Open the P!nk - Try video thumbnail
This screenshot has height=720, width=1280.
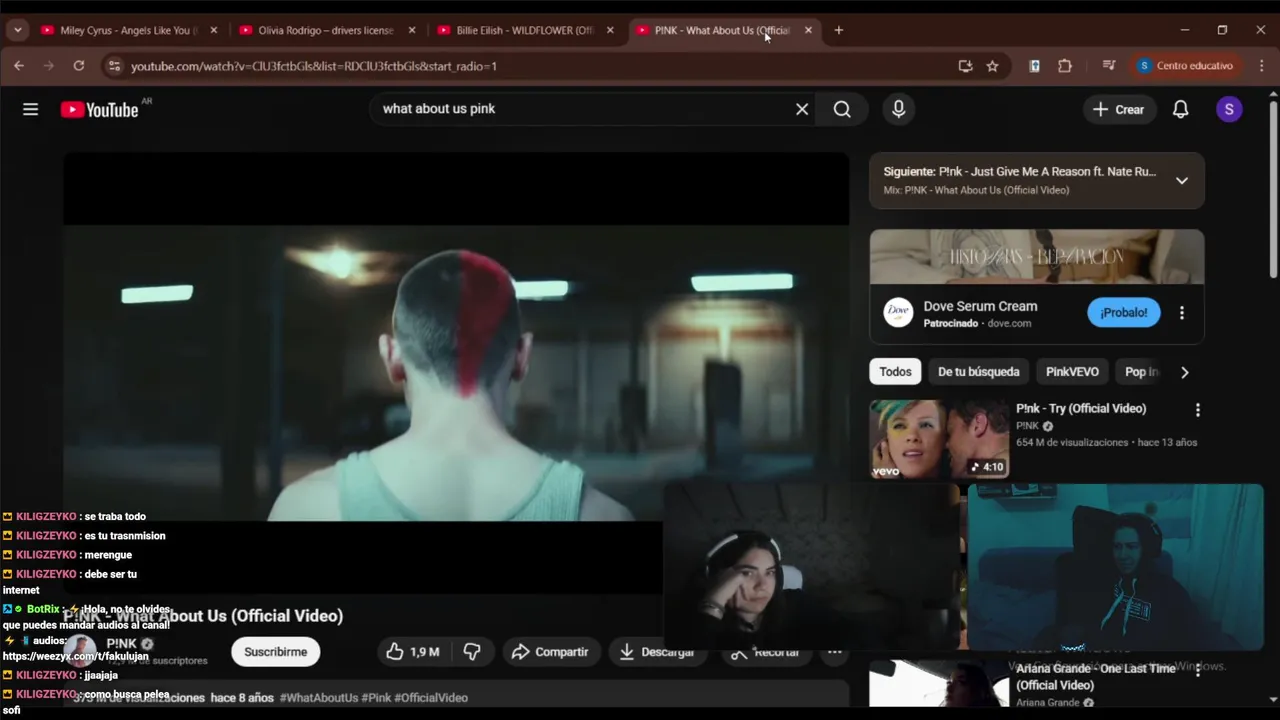coord(939,439)
